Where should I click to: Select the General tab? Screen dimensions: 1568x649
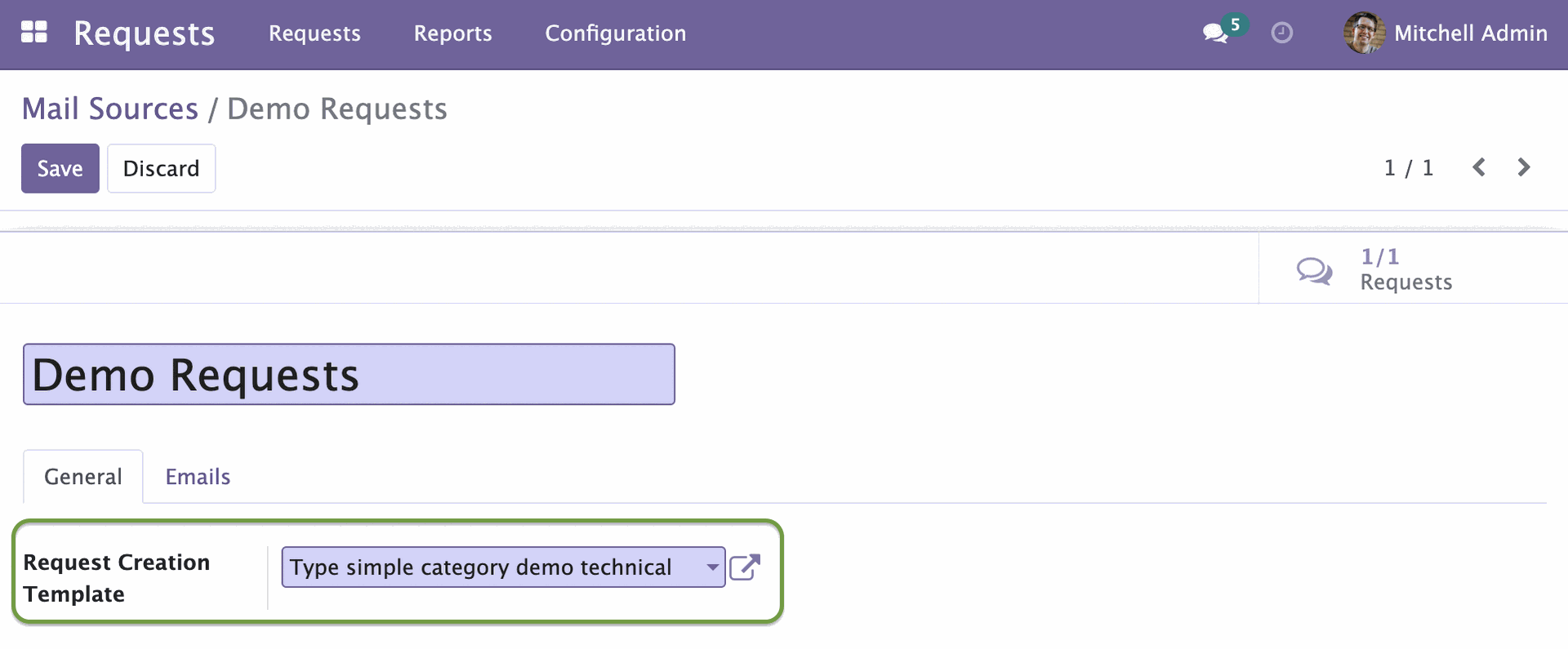(x=82, y=477)
